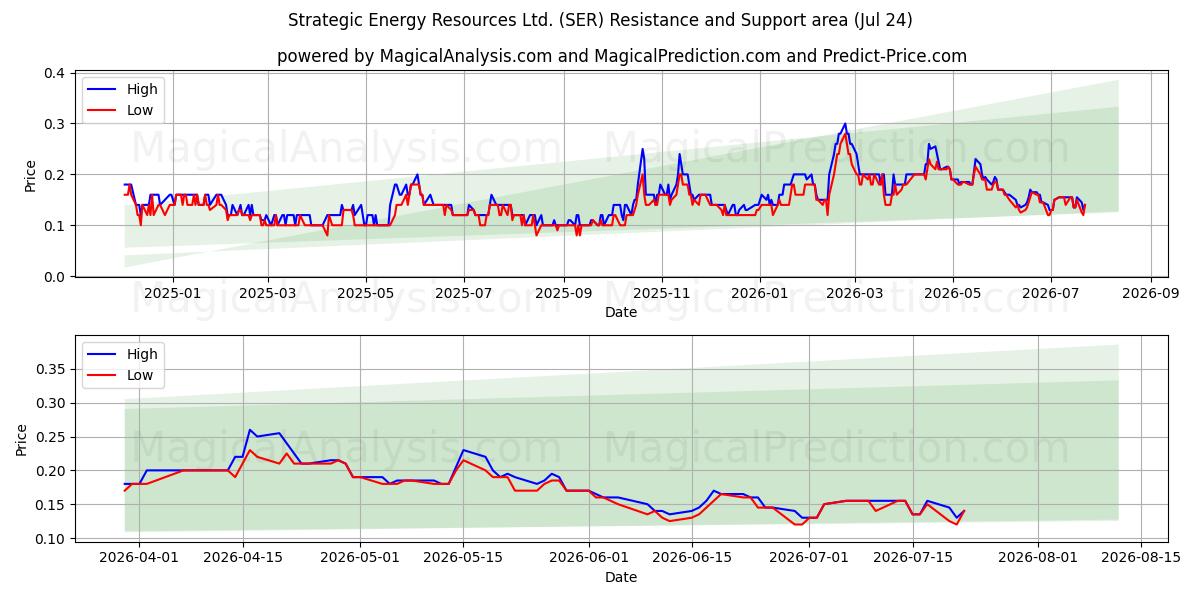Click the '0.0' y-axis label in top chart
The width and height of the screenshot is (1200, 600).
pyautogui.click(x=55, y=277)
